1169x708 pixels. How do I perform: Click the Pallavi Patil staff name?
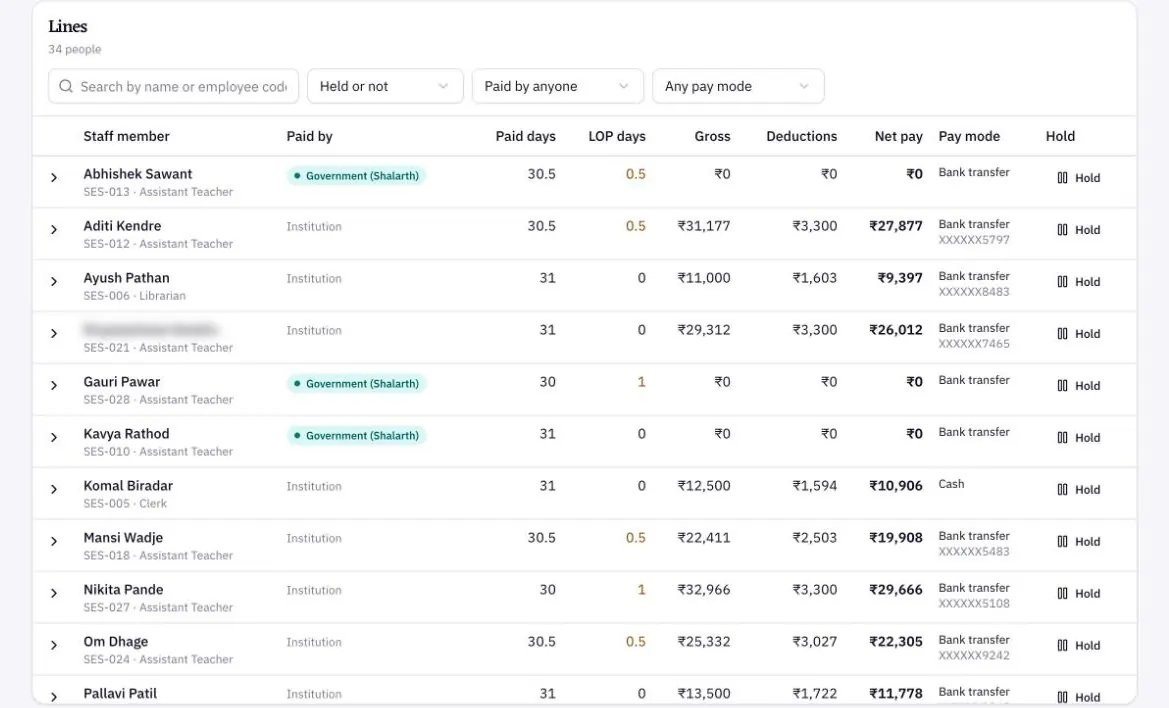click(120, 694)
